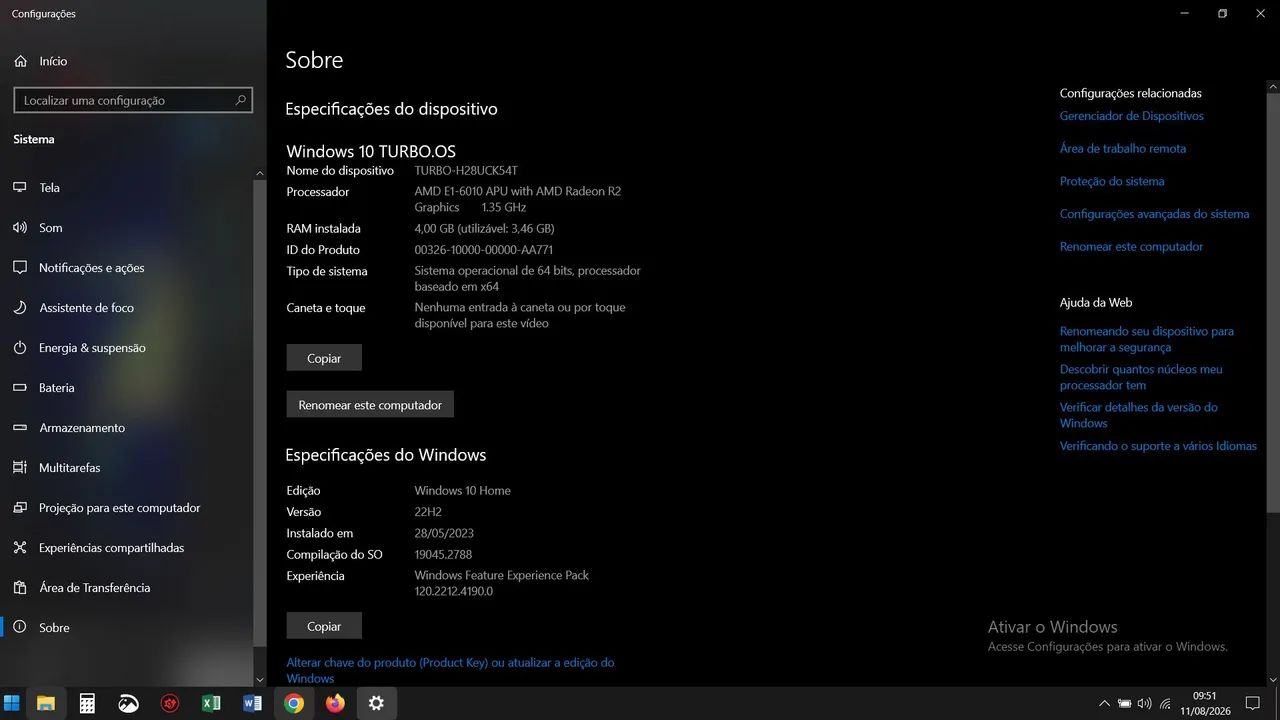
Task: Launch Word from taskbar
Action: click(252, 703)
